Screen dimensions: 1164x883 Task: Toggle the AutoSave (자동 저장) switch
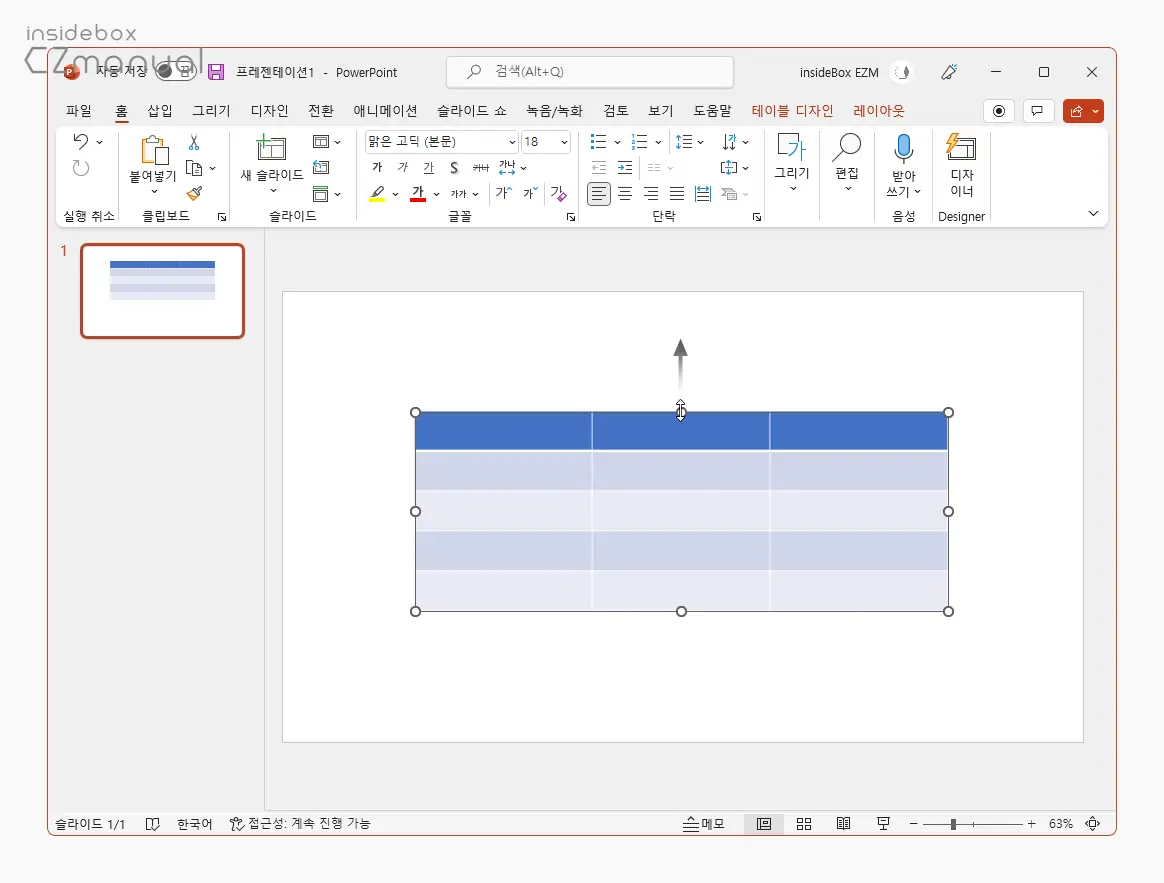coord(176,72)
